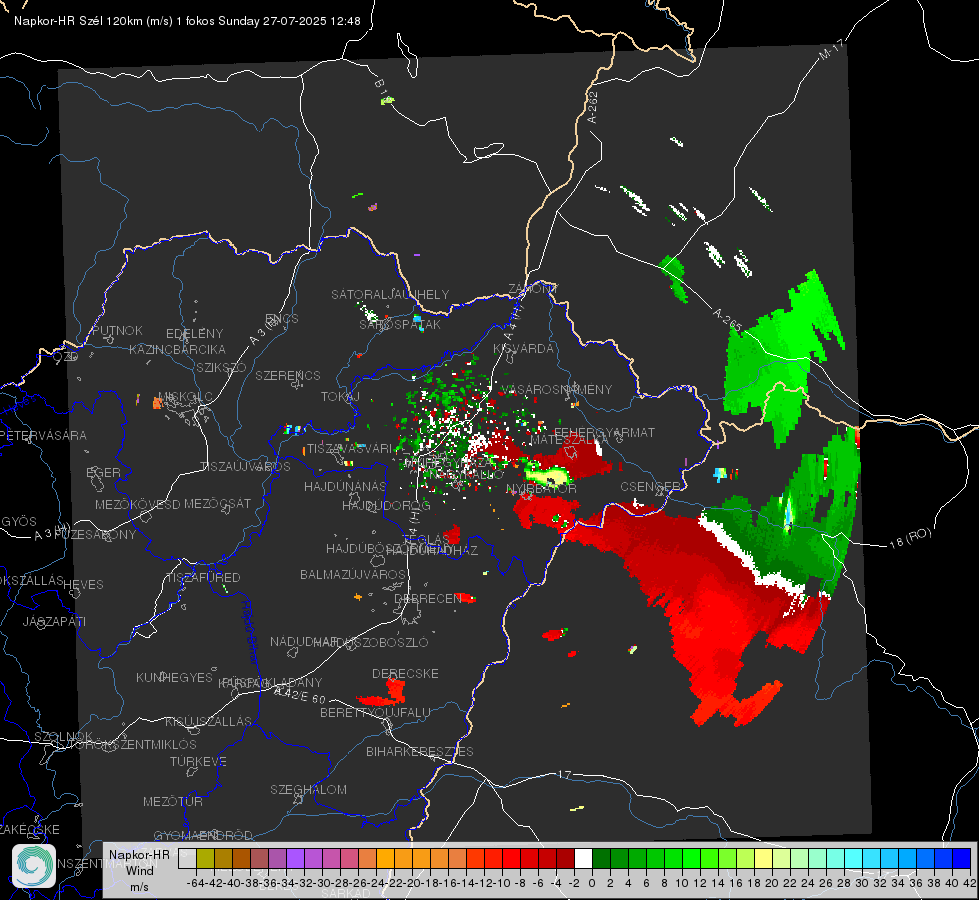Viewport: 979px width, 900px height.
Task: Click the blue Hajdú-Bihar county label
Action: [250, 633]
